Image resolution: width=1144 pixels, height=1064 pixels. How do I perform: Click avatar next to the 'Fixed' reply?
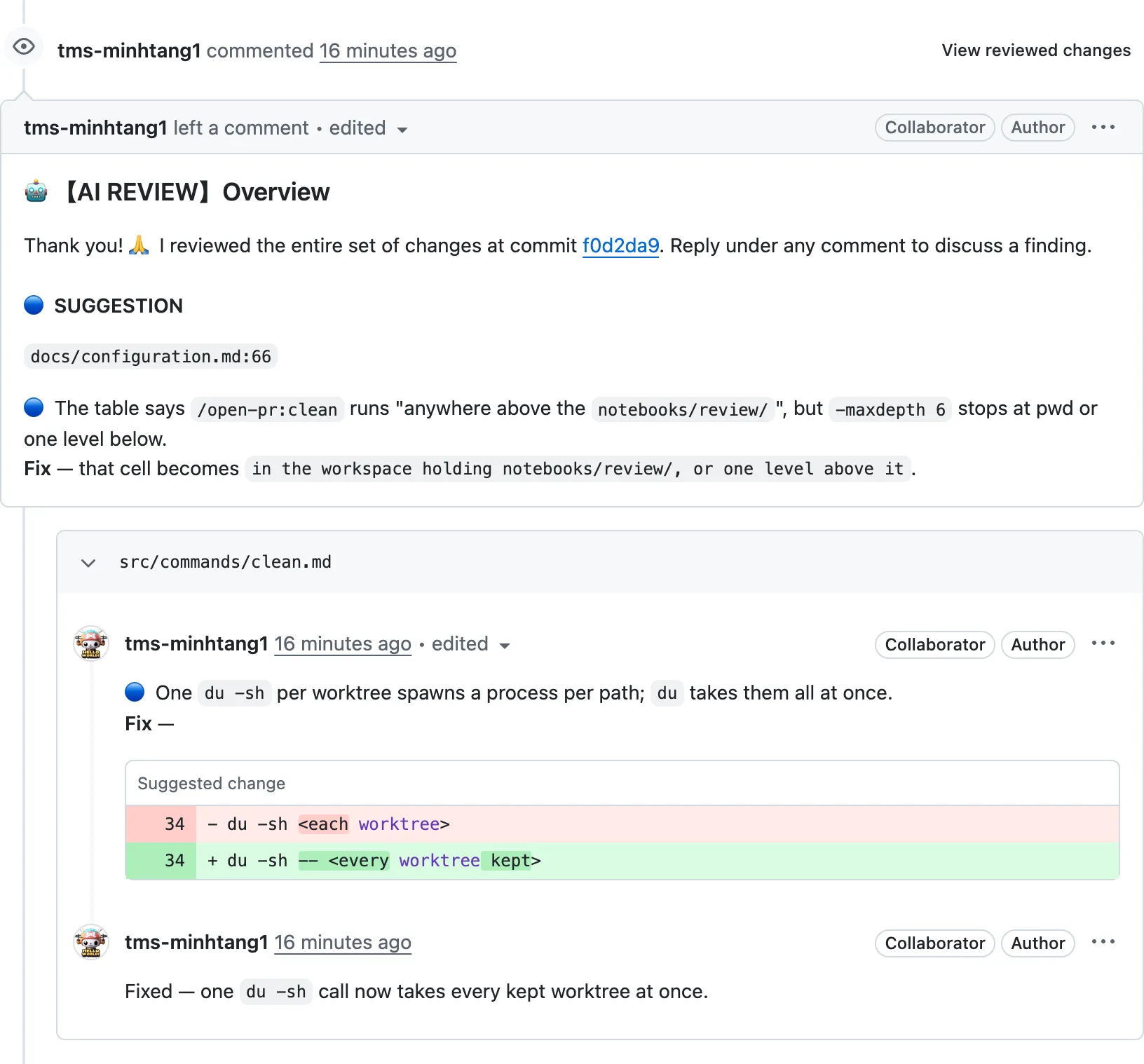(91, 942)
